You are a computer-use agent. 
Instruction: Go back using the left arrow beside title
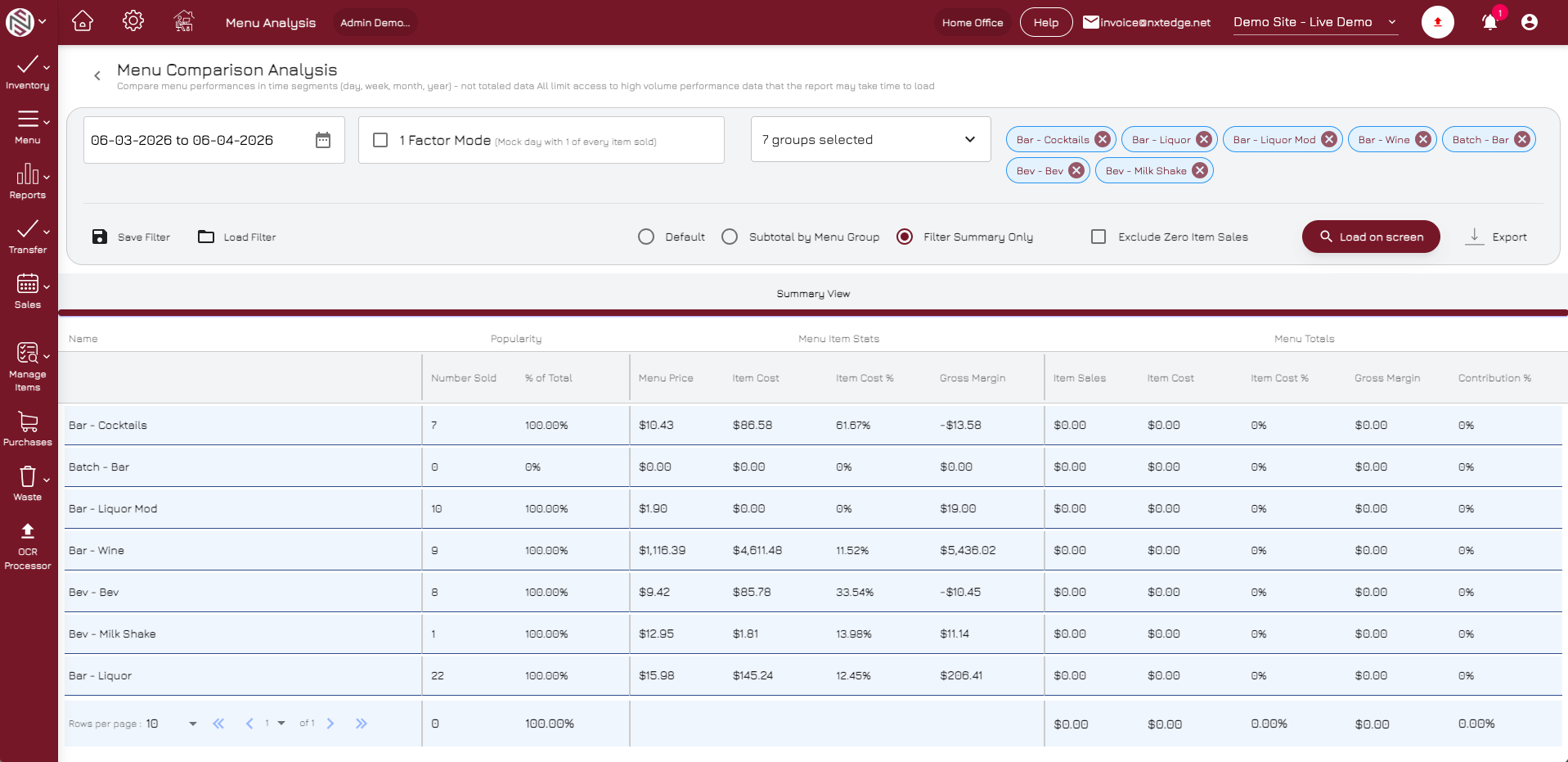tap(97, 75)
